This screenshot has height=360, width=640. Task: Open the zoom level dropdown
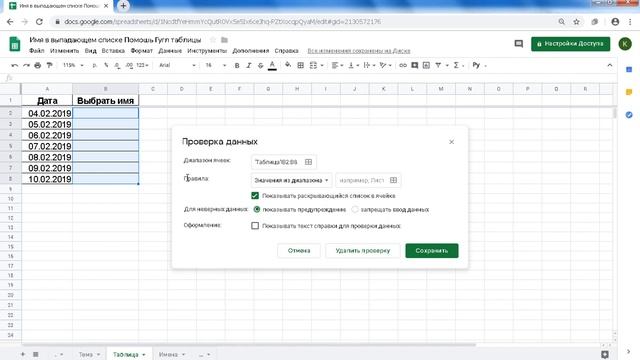(x=73, y=65)
